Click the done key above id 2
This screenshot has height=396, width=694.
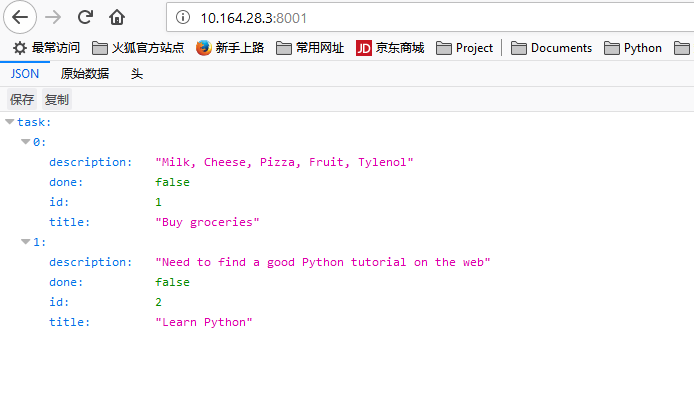66,282
